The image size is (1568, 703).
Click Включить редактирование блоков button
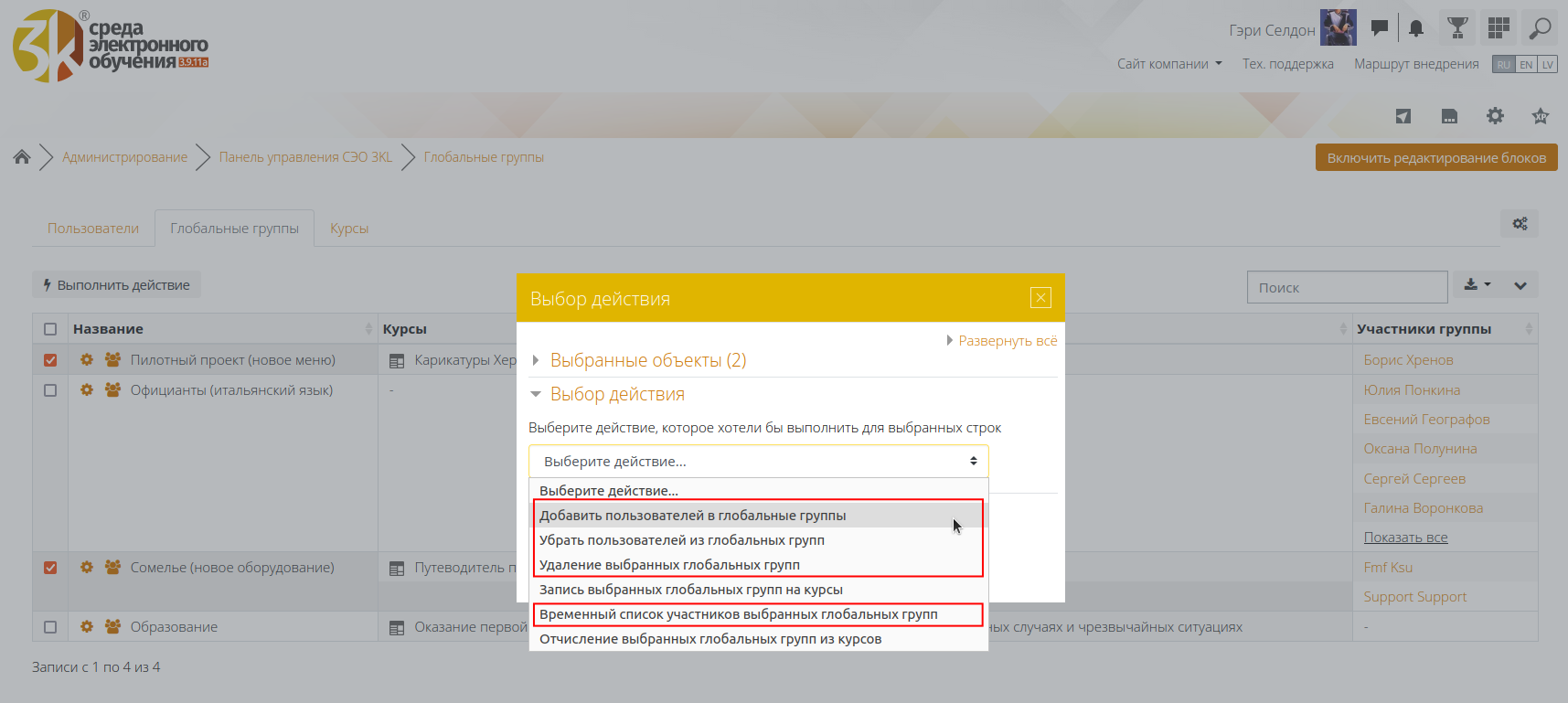pos(1435,158)
